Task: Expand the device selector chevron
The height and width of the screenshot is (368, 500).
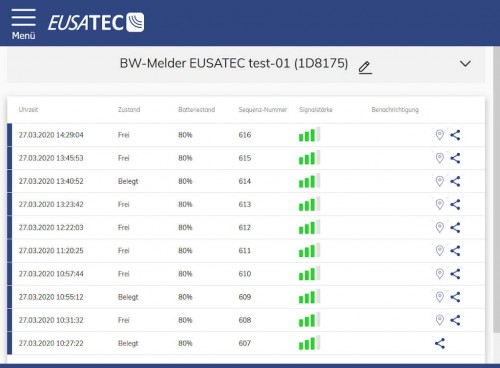Action: click(x=465, y=63)
